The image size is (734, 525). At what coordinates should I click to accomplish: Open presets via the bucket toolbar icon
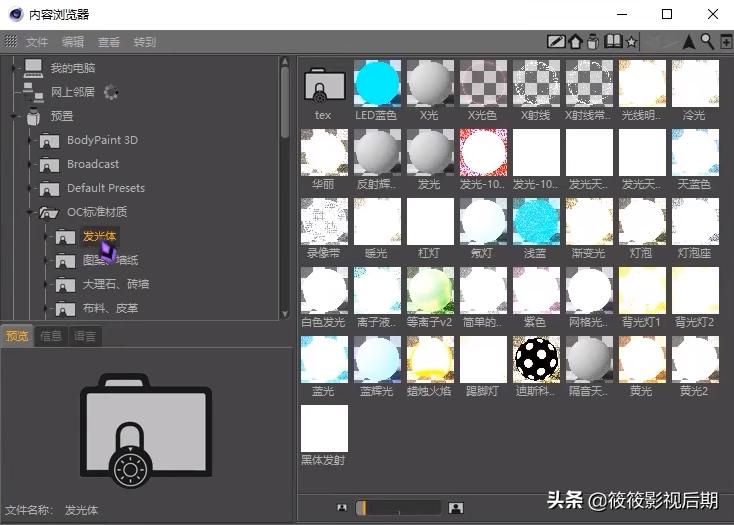tap(593, 42)
